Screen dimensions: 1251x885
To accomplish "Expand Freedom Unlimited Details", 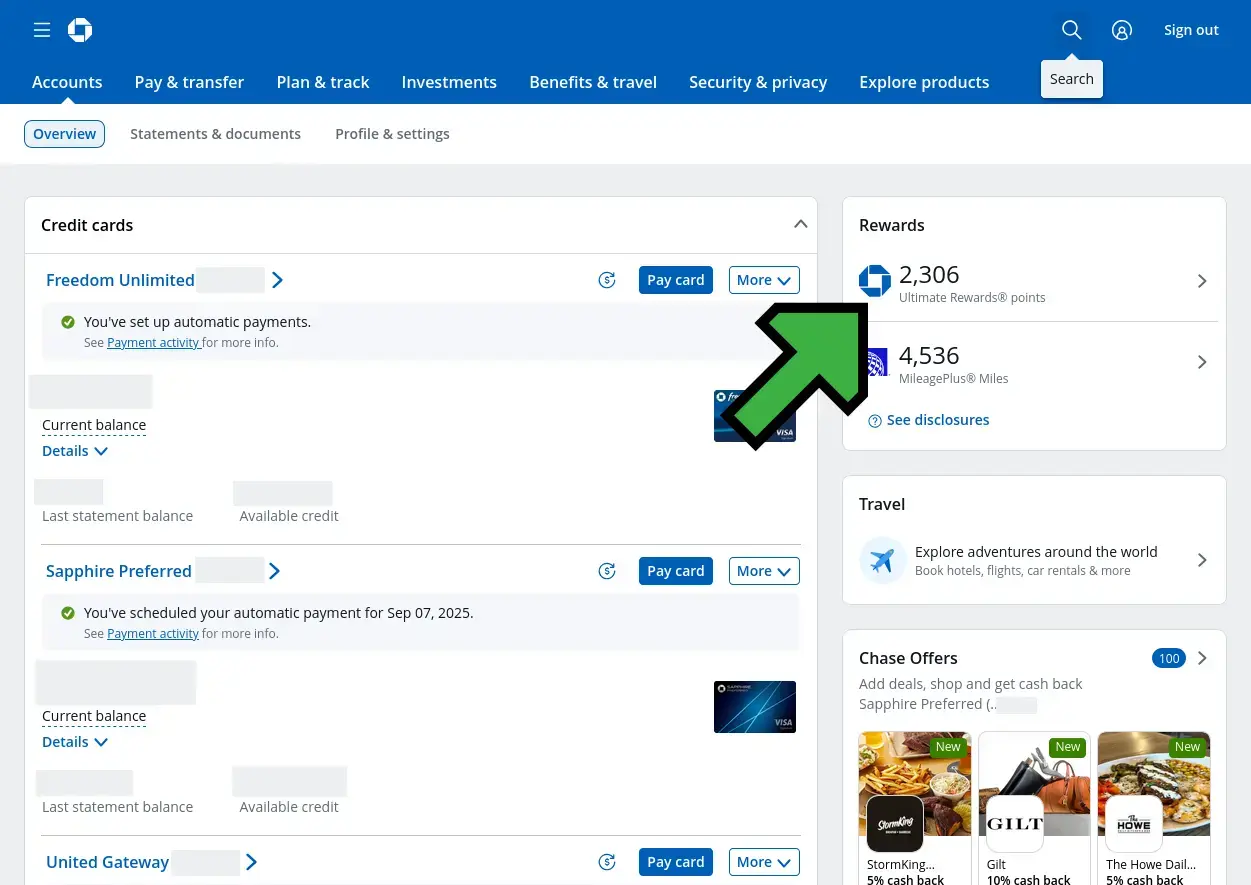I will click(75, 451).
